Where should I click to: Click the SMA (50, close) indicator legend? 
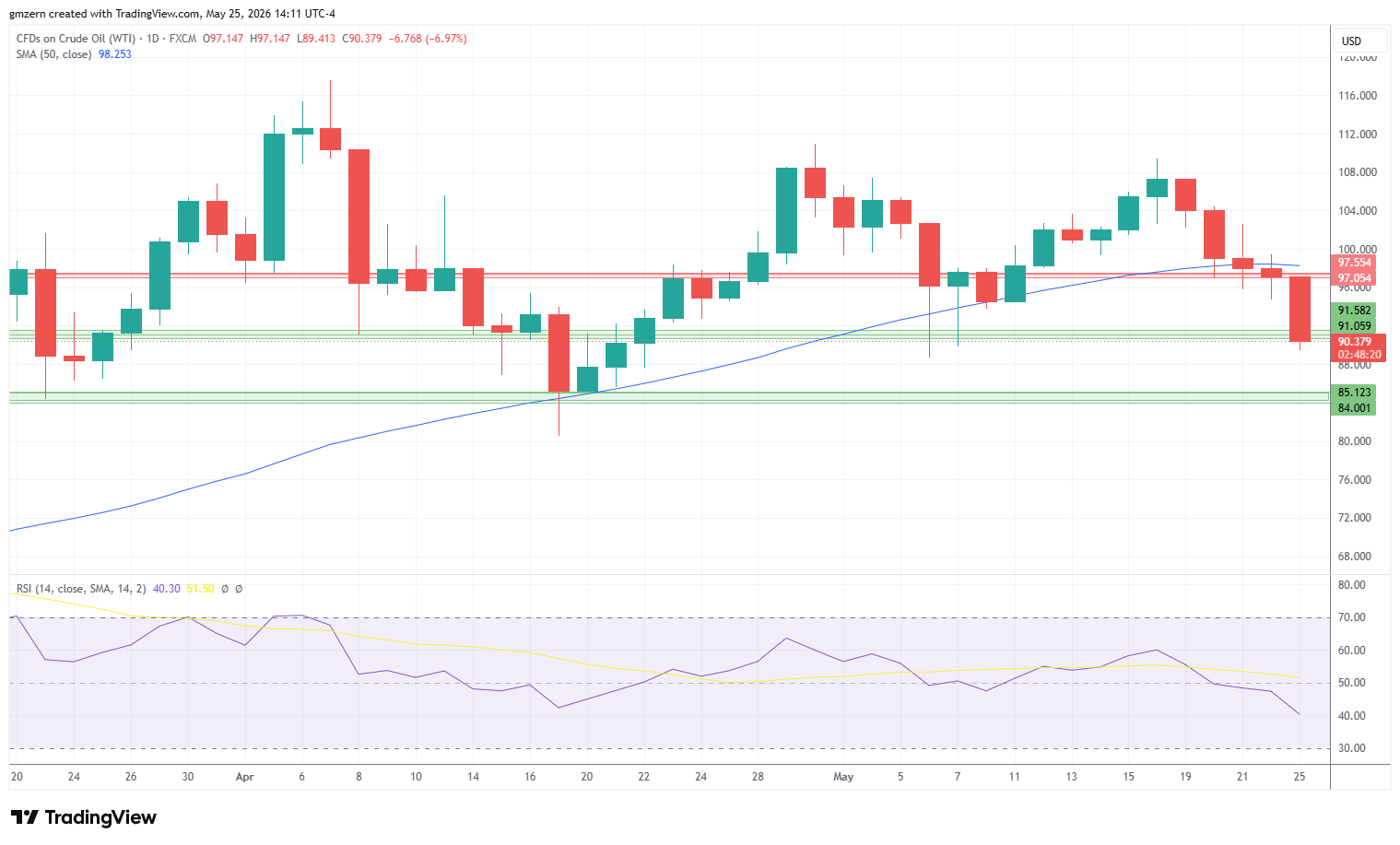53,54
